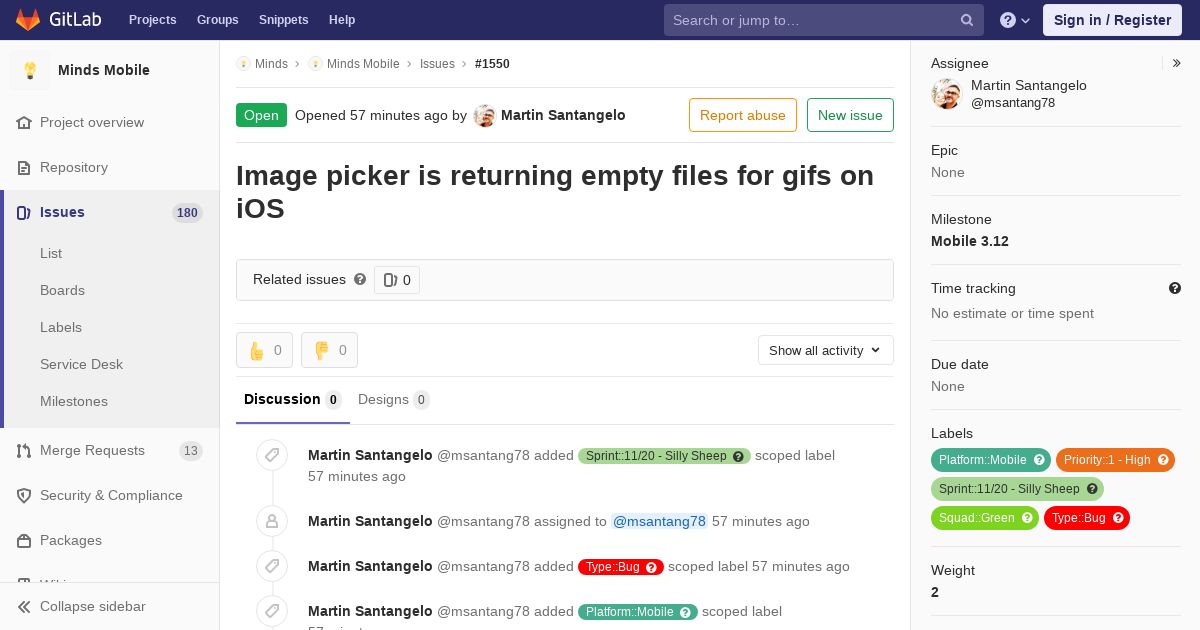Open the Groups menu in navbar
This screenshot has width=1200, height=630.
coord(218,20)
